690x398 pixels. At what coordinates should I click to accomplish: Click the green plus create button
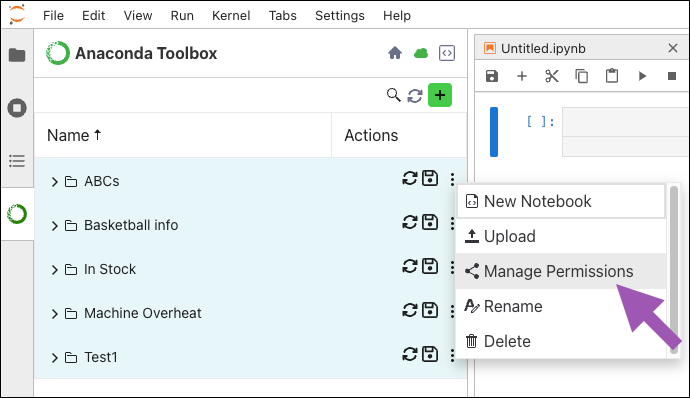click(x=440, y=95)
